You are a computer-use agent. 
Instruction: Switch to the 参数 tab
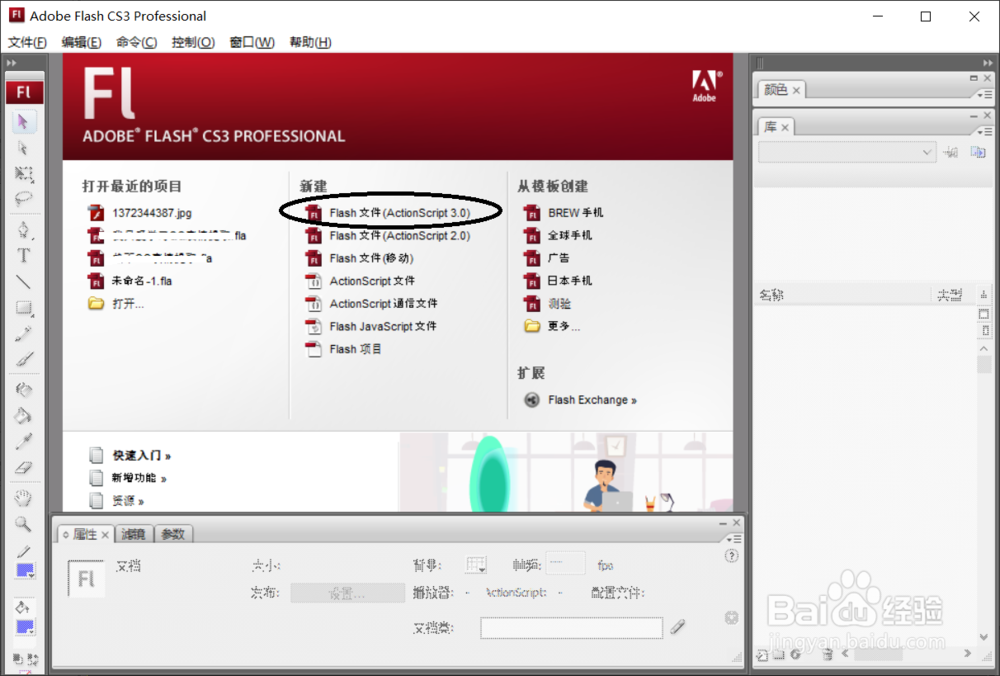(173, 534)
